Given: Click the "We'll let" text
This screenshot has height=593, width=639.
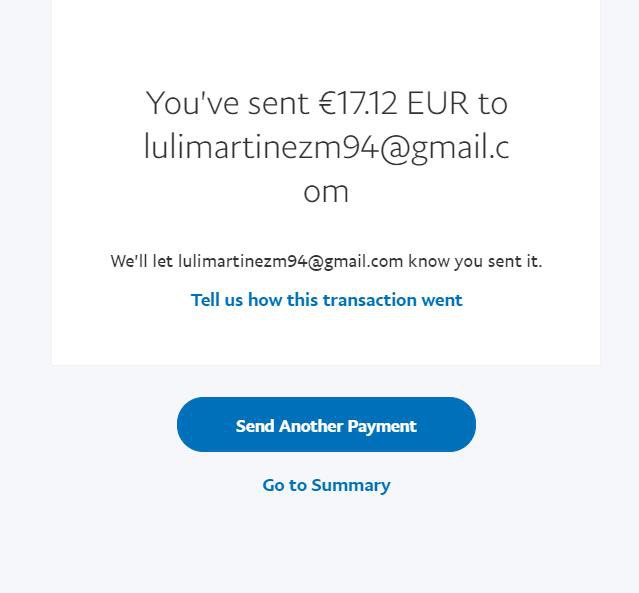Looking at the screenshot, I should point(141,261).
